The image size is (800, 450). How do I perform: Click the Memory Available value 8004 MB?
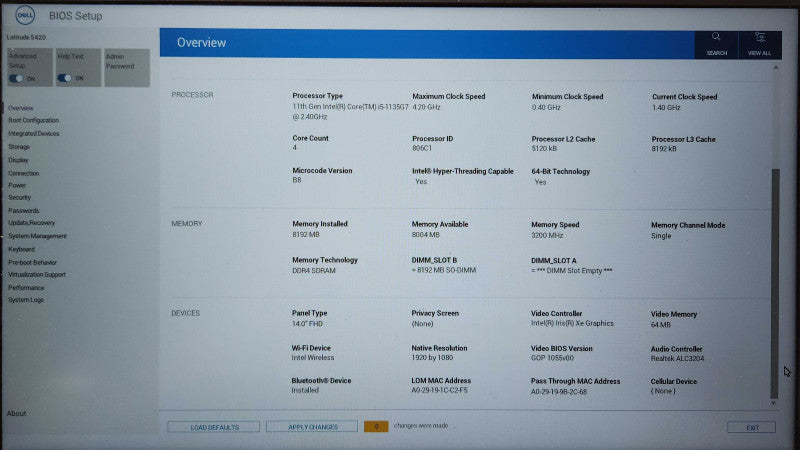pos(426,235)
